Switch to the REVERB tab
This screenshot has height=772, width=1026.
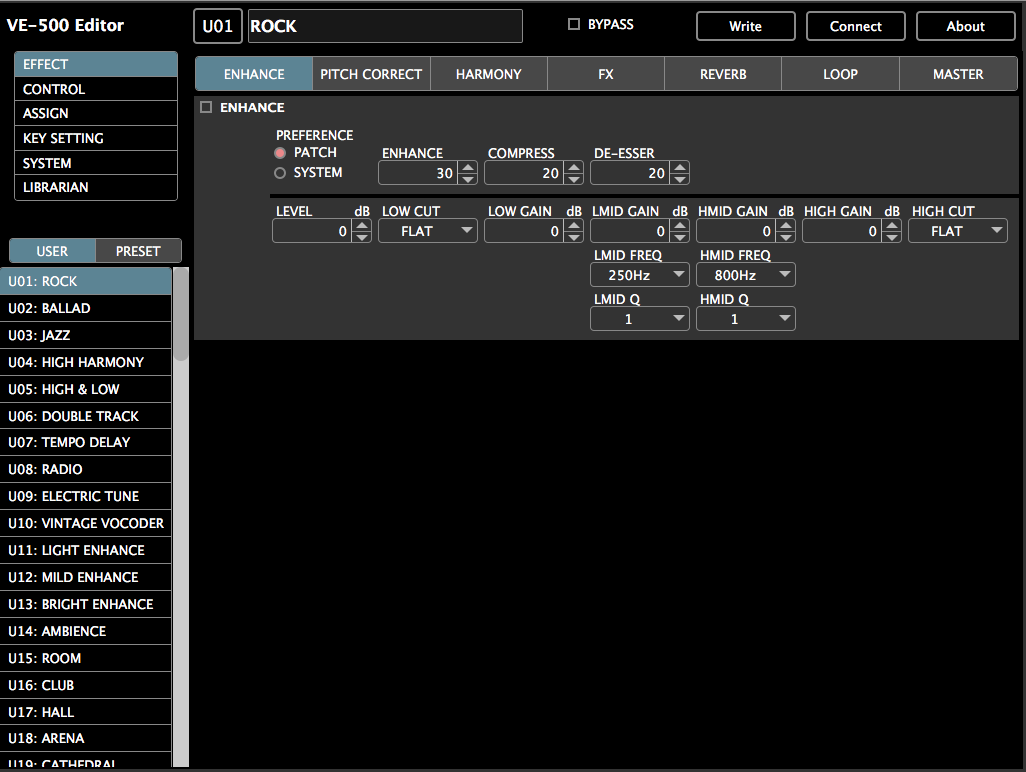pos(723,74)
